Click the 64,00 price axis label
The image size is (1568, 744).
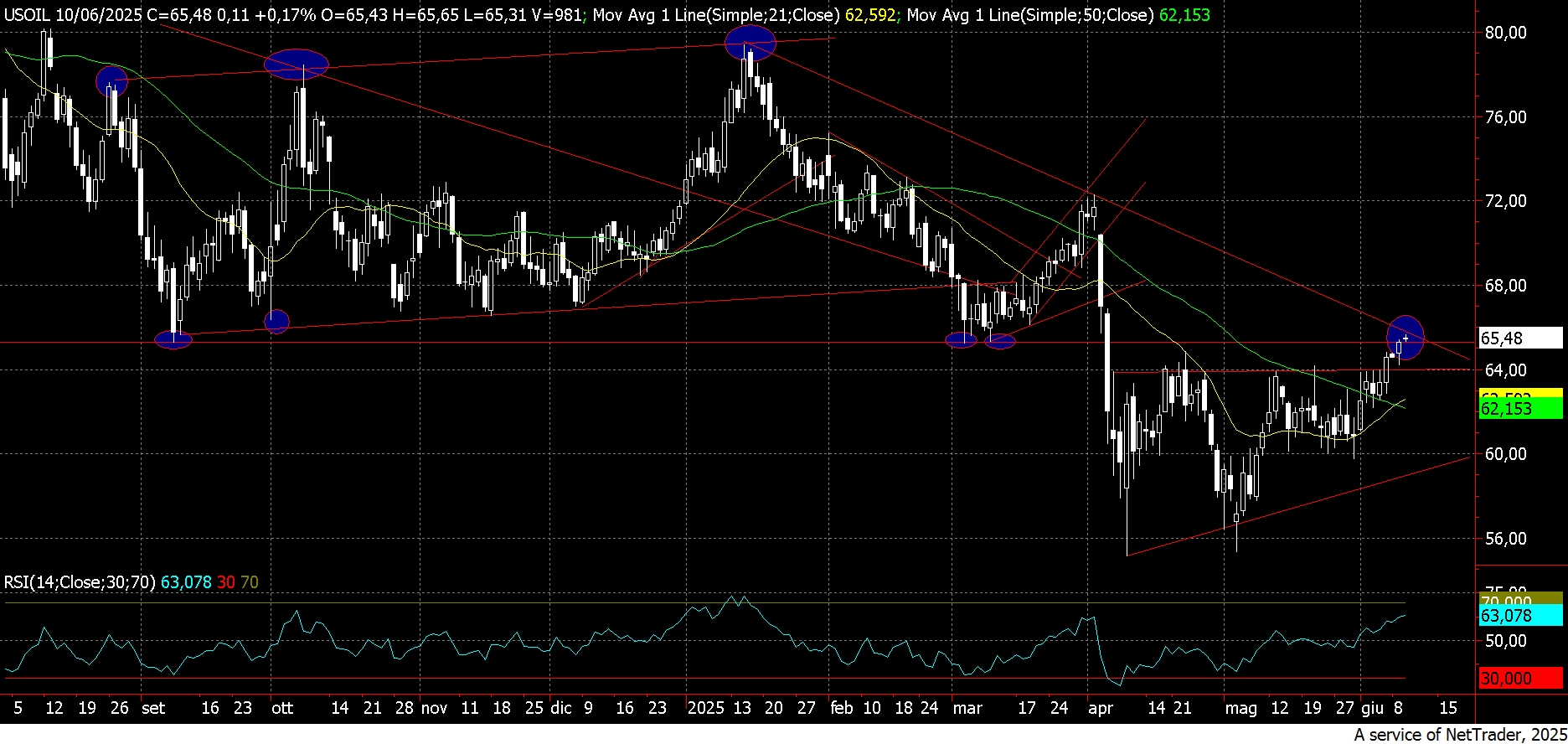1505,369
